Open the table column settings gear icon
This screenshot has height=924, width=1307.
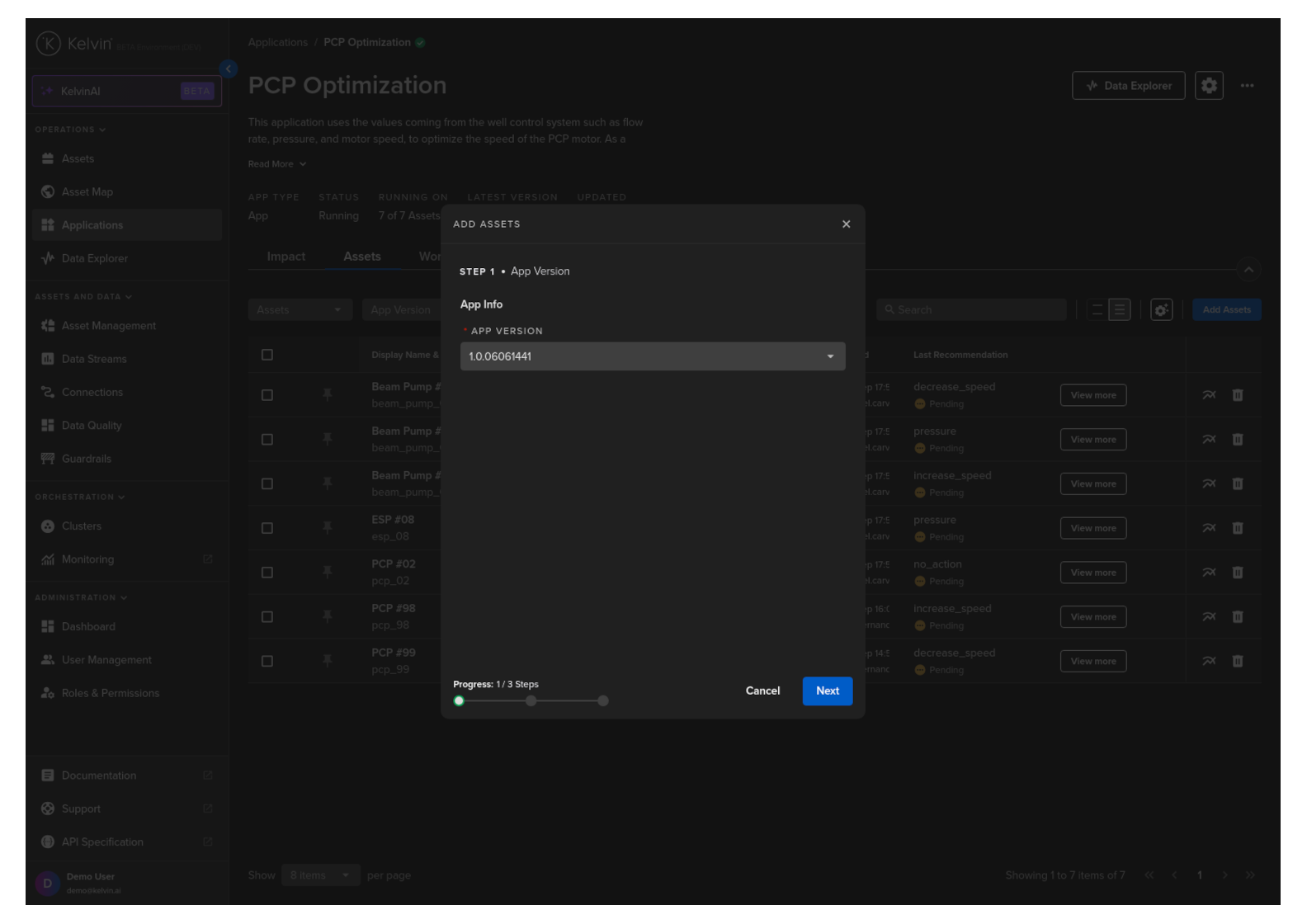tap(1162, 310)
